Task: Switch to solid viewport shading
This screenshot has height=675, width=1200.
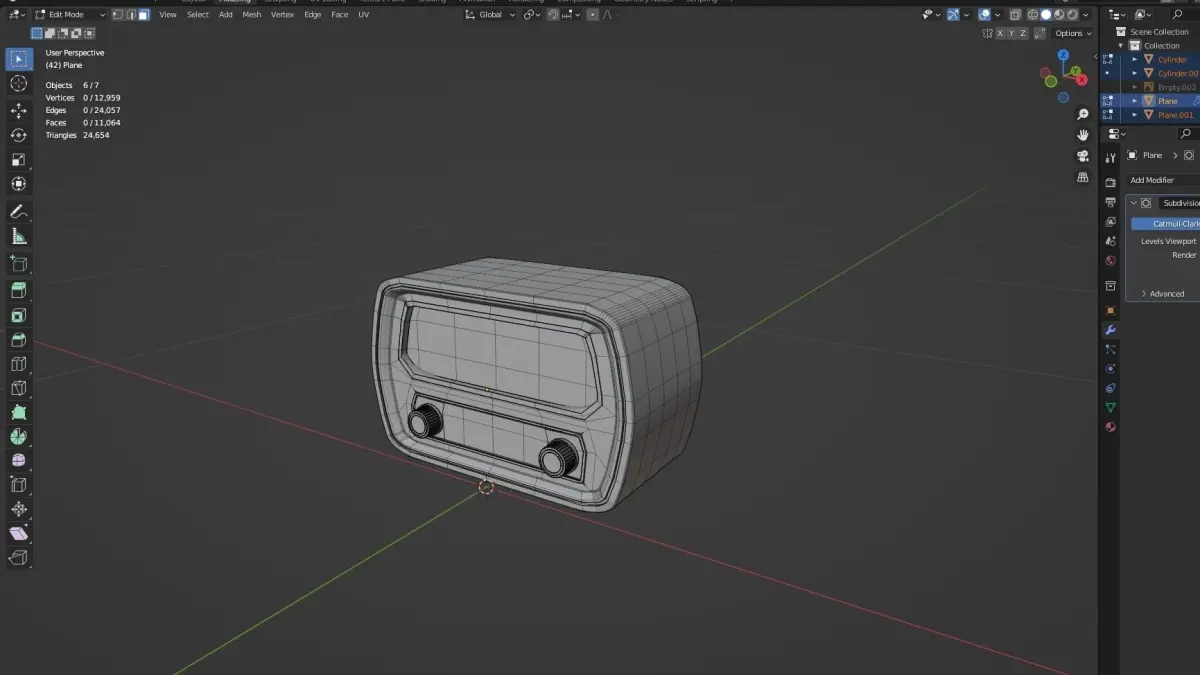Action: 1047,15
